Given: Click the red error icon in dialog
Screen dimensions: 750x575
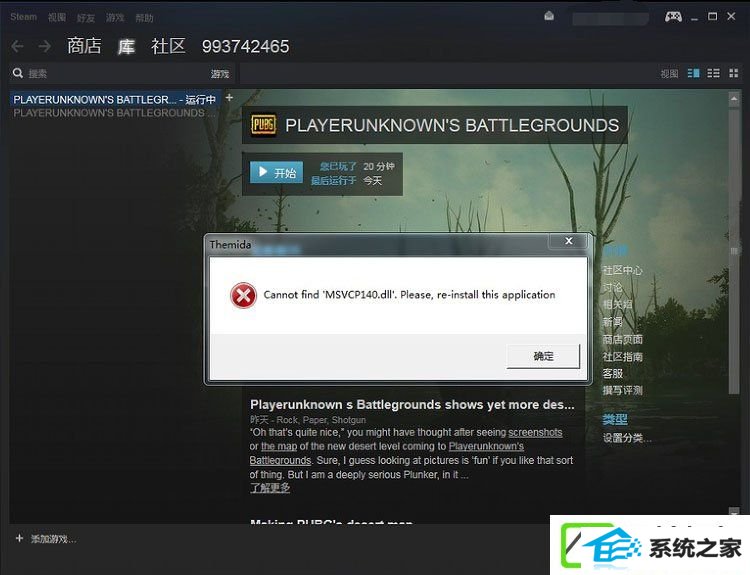Looking at the screenshot, I should pos(243,295).
